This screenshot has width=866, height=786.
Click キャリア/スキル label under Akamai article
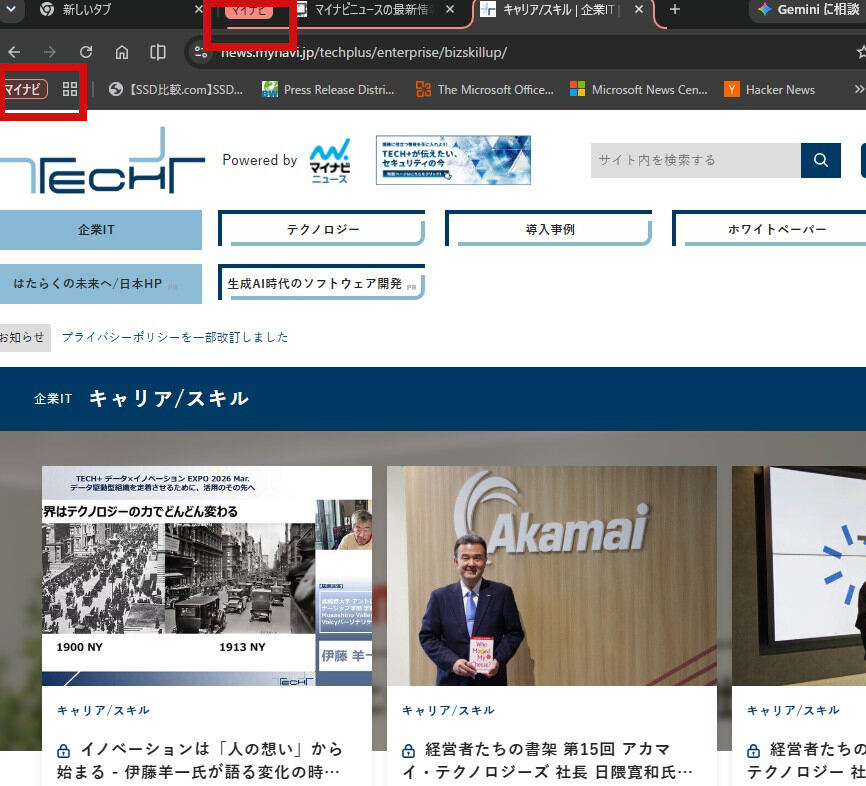tap(448, 710)
